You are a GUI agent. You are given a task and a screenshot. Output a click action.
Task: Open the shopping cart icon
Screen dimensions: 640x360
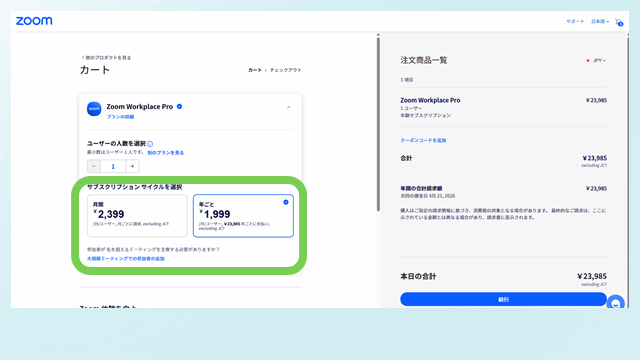619,22
